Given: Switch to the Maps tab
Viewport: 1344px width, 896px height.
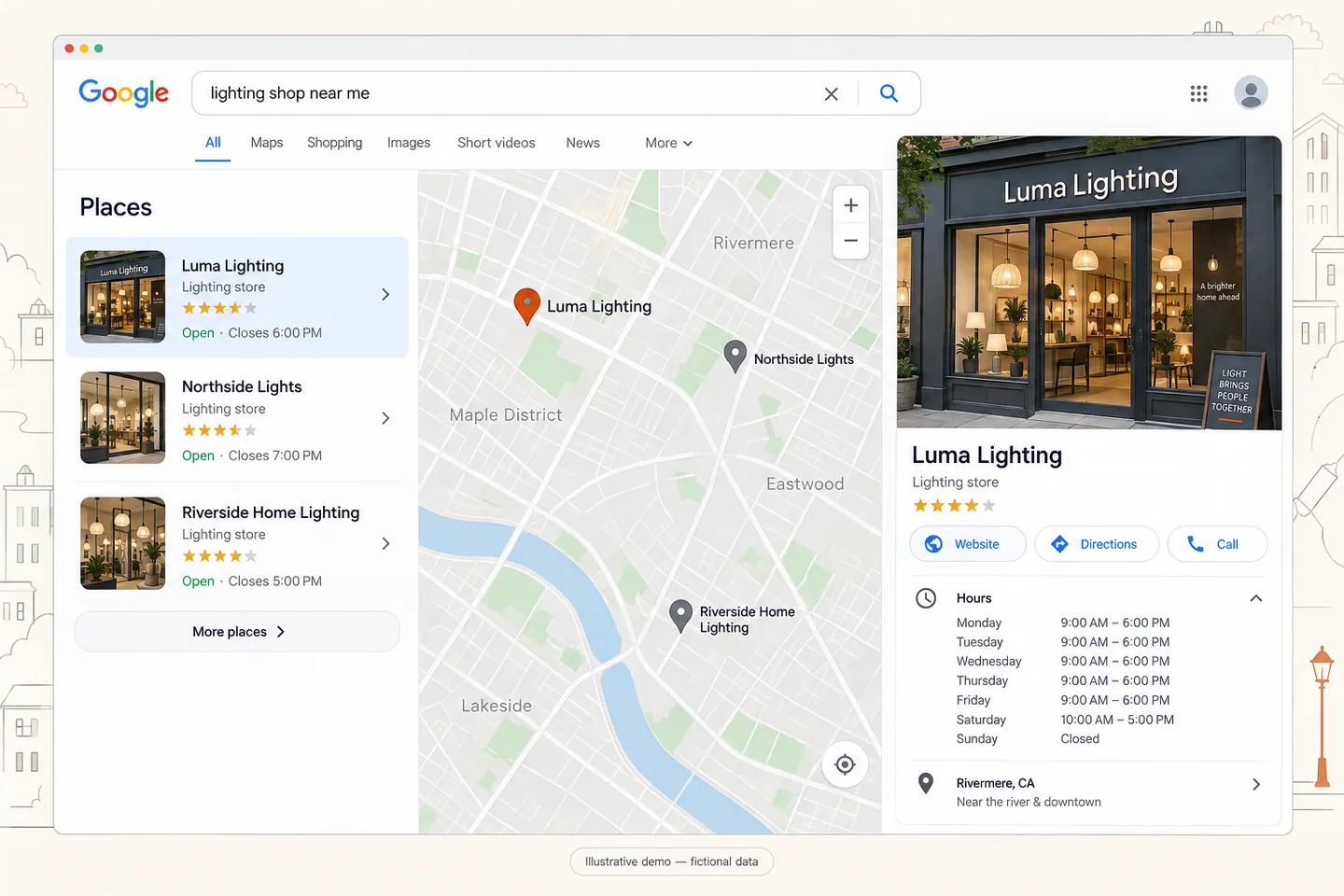Looking at the screenshot, I should pyautogui.click(x=267, y=143).
